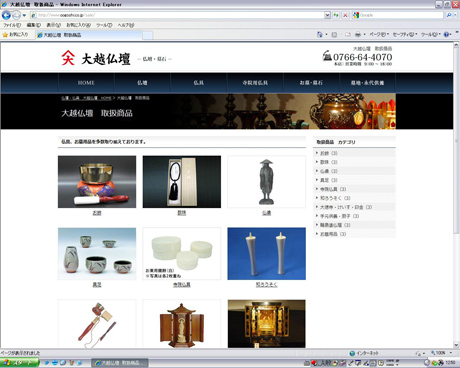The height and width of the screenshot is (368, 460).
Task: Click the 仏像 category row in the sidebar
Action: pyautogui.click(x=354, y=171)
